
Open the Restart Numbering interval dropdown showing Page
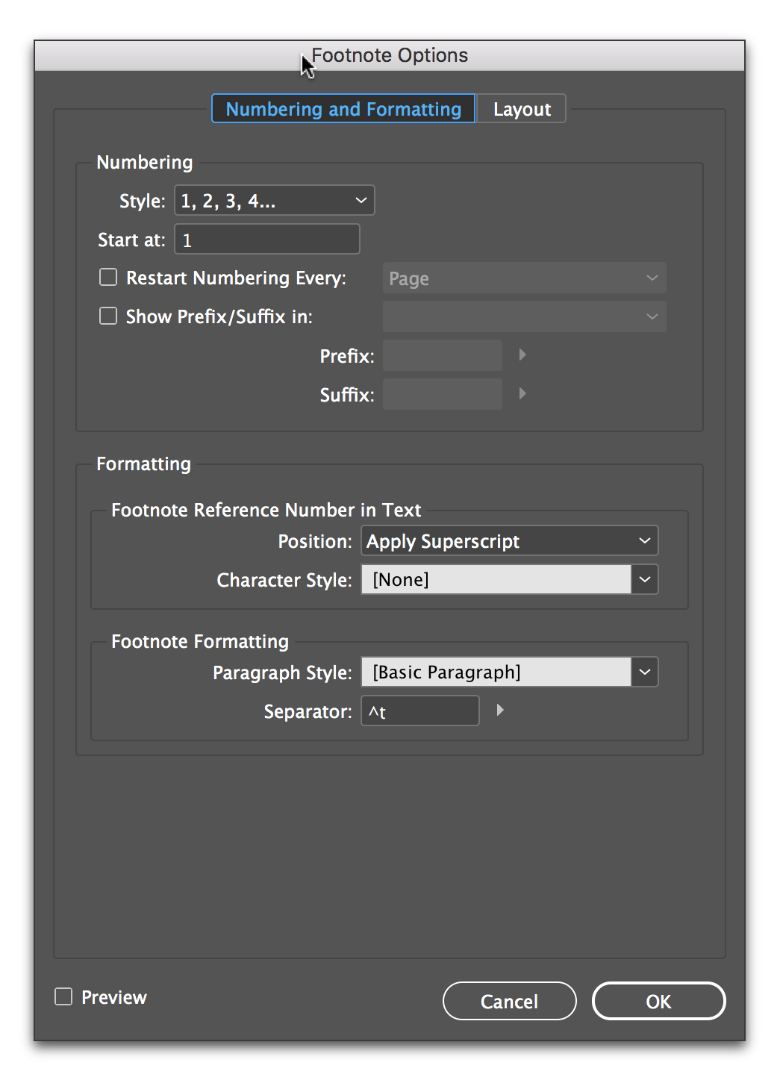click(524, 277)
